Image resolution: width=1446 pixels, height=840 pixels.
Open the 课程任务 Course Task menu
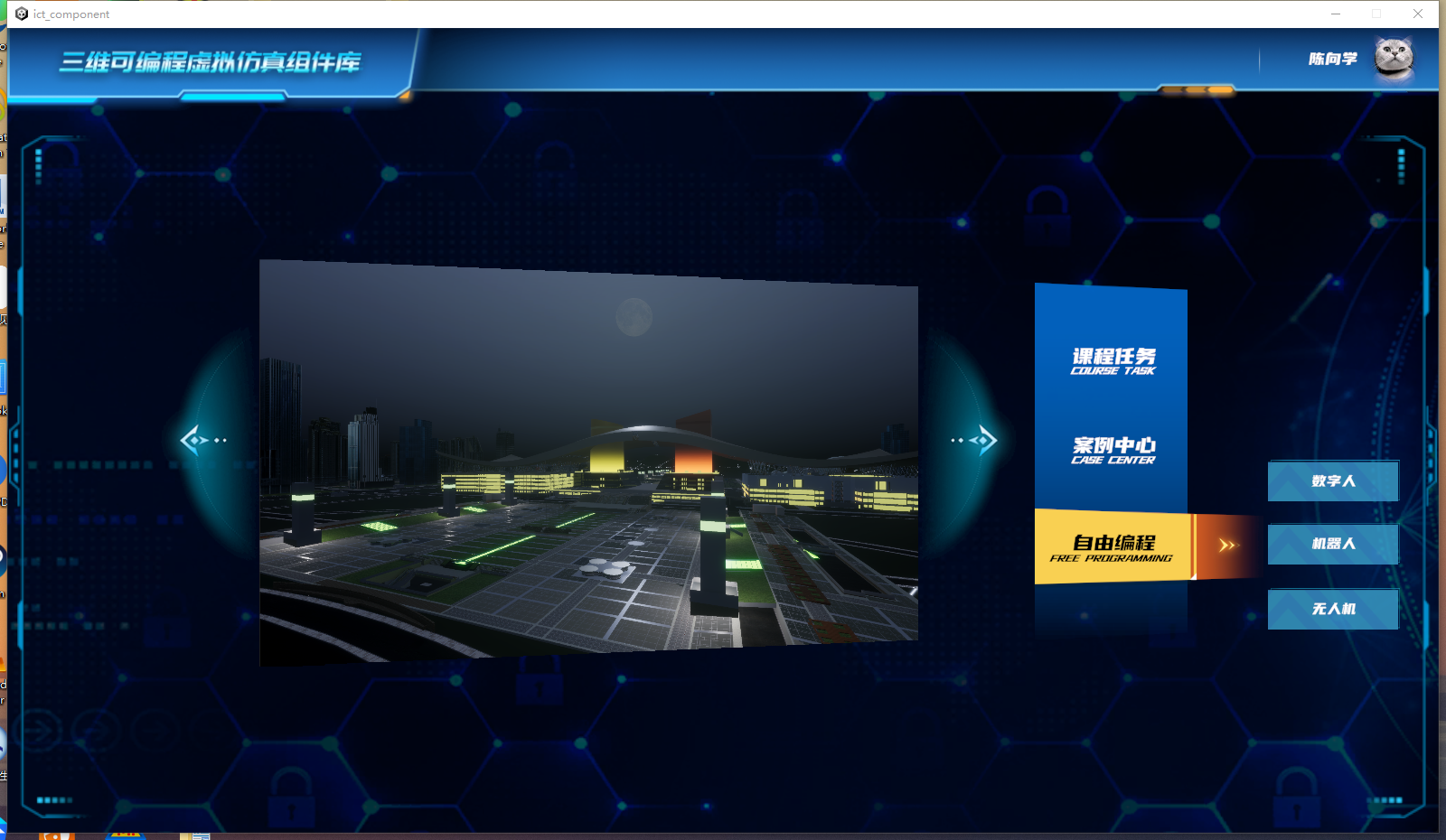pos(1113,361)
